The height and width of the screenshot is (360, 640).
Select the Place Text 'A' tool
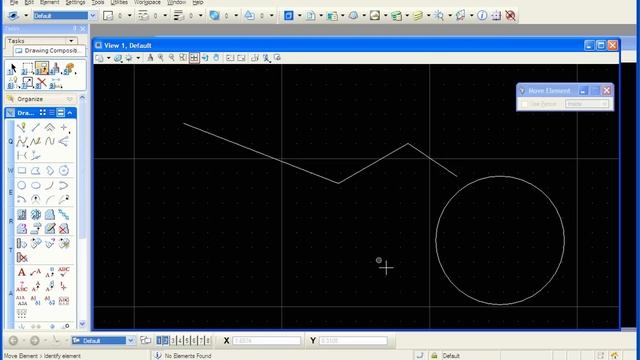[22, 272]
